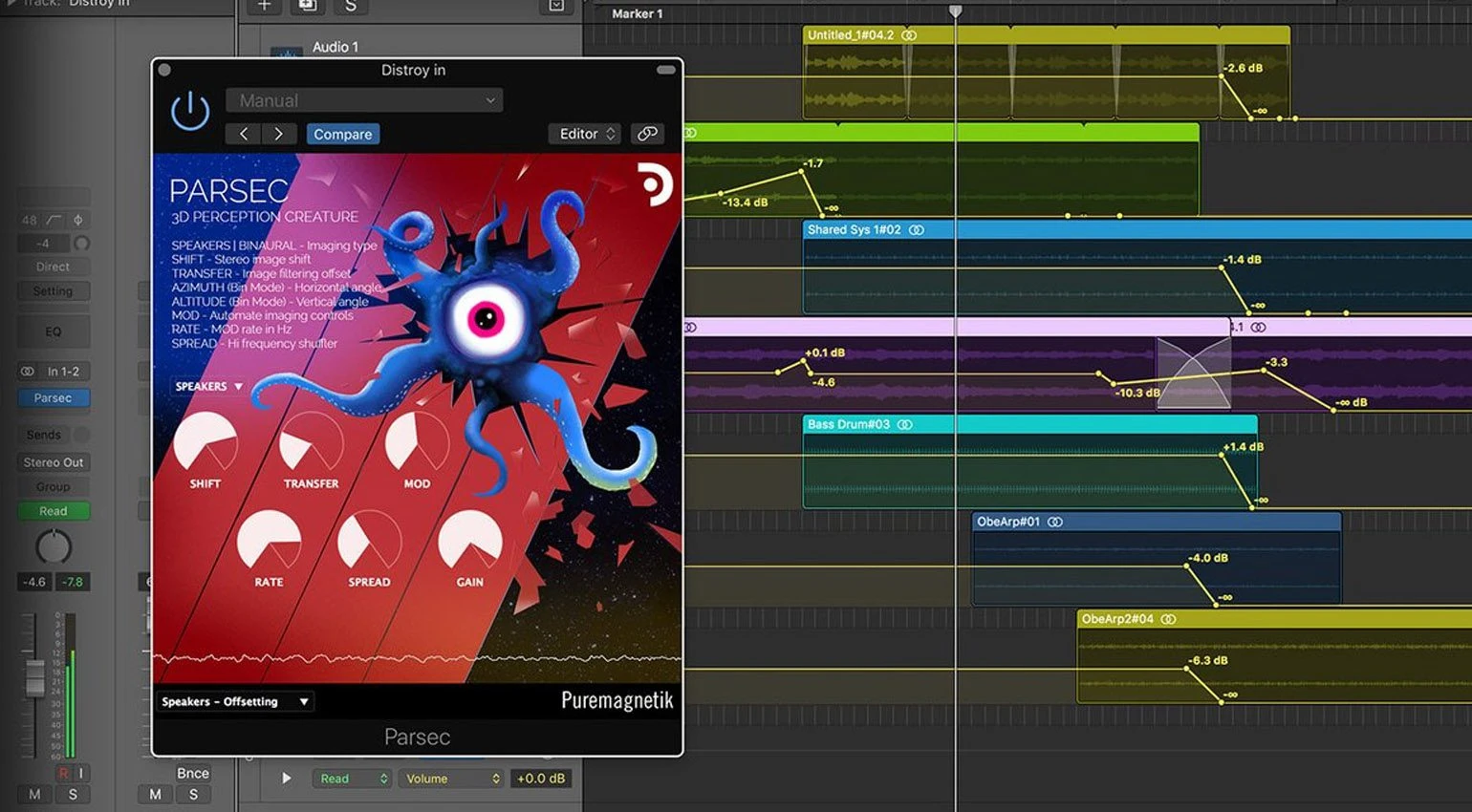This screenshot has height=812, width=1472.
Task: Click the Stereo Out output slot
Action: [x=54, y=462]
